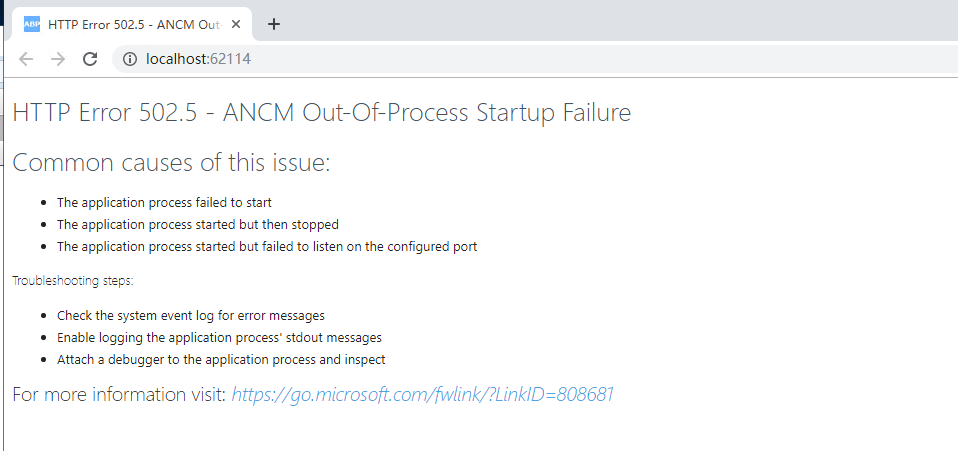View site information for localhost

click(129, 59)
